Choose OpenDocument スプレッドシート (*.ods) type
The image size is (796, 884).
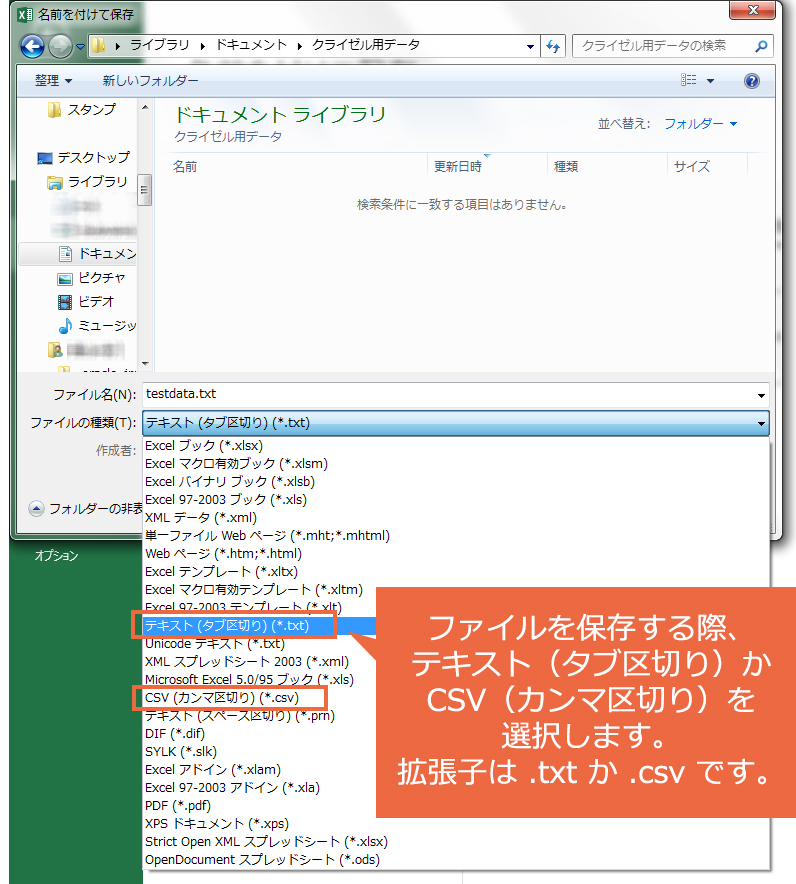456,860
